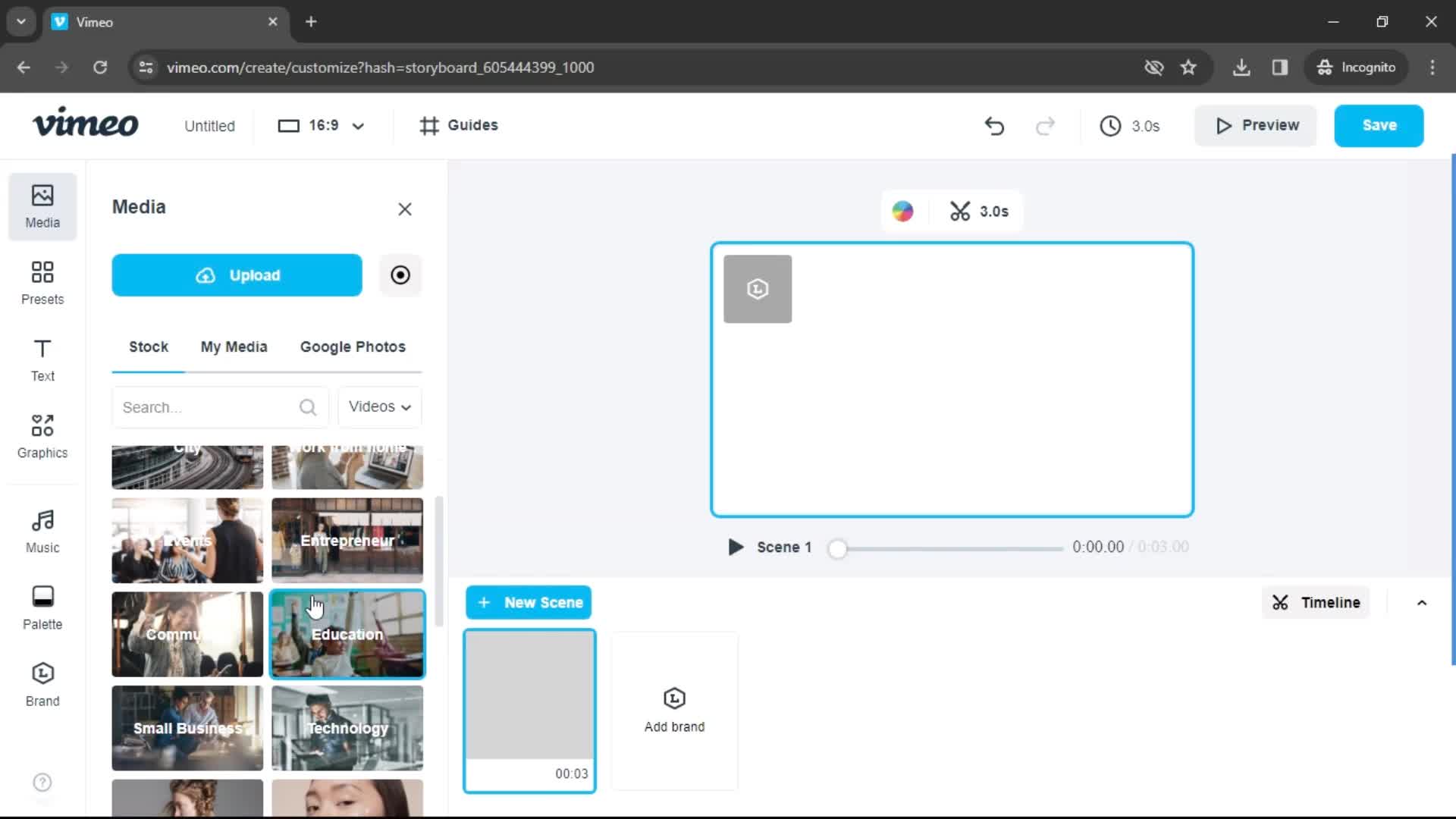The width and height of the screenshot is (1456, 819).
Task: Open the video duration clock (3.0s)
Action: 1129,126
